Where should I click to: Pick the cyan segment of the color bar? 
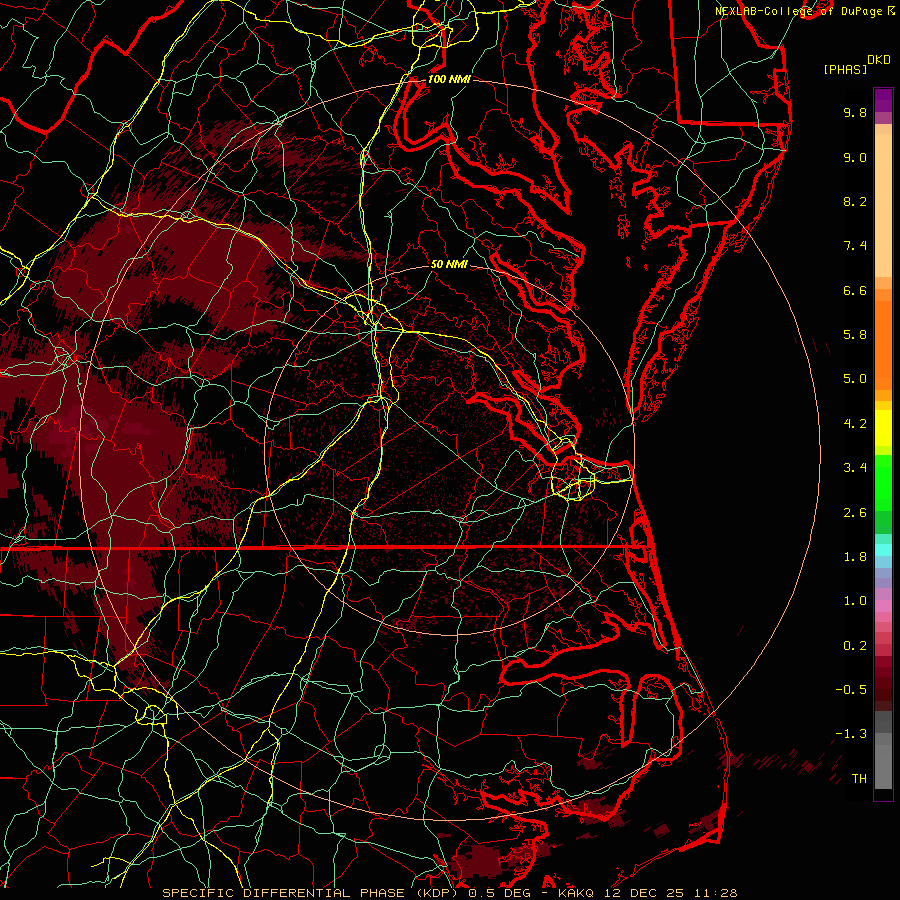(883, 550)
